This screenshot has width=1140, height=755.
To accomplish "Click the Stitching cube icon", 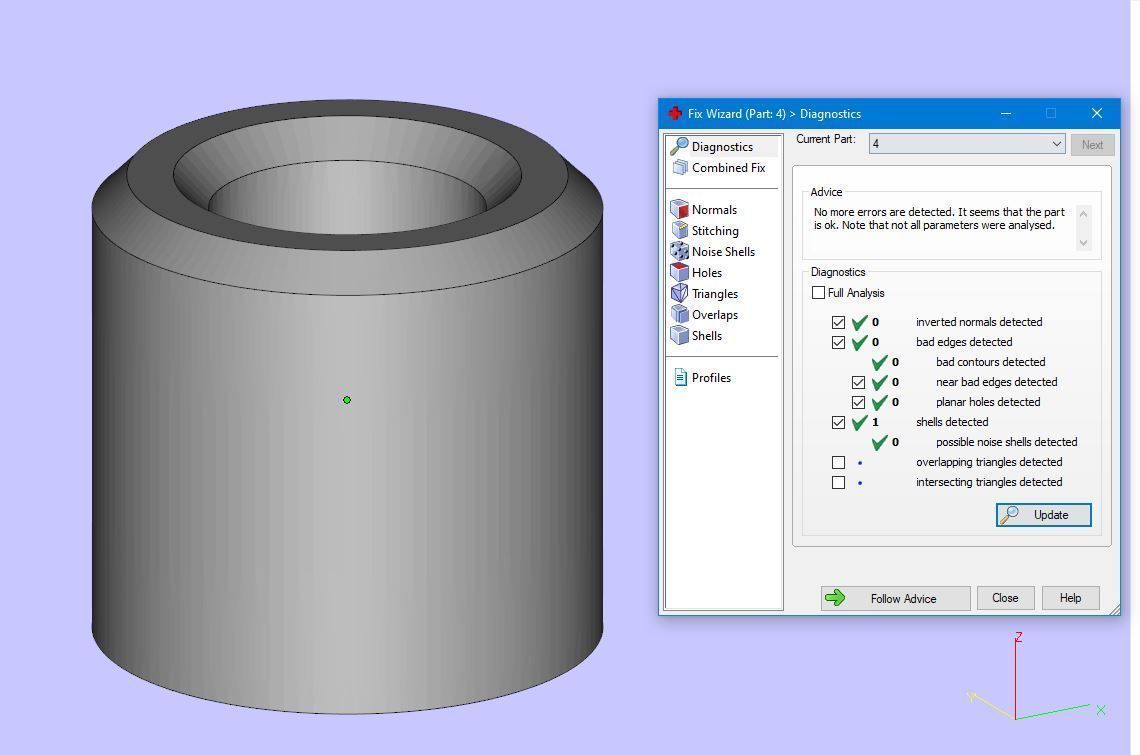I will coord(680,231).
